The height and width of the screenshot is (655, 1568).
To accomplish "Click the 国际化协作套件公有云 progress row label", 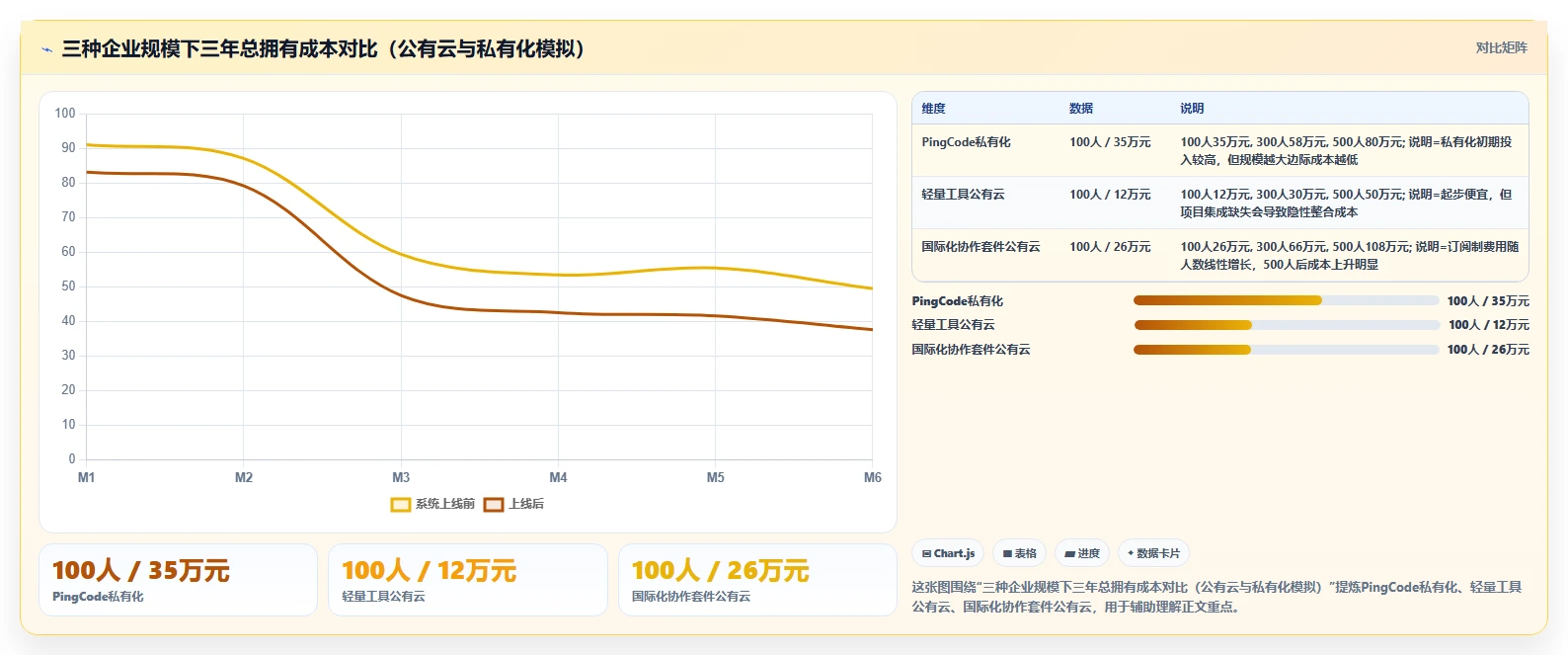I will 971,350.
